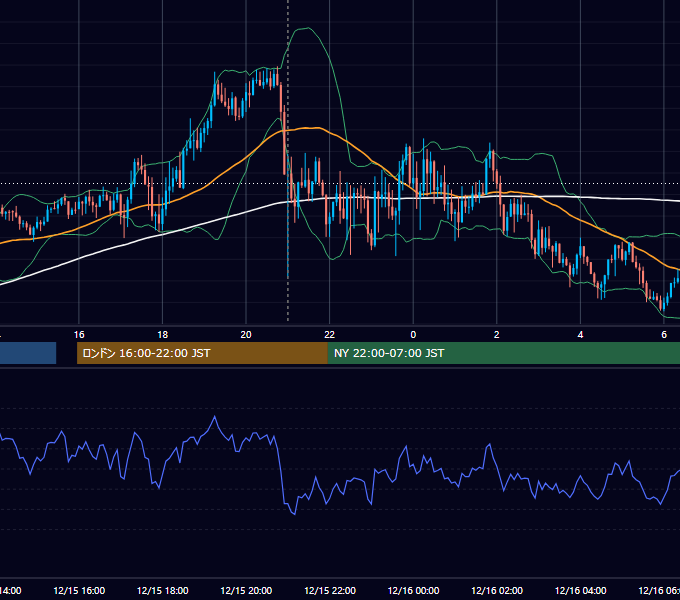
Task: Click the "12/15 16:00" date label
Action: [x=79, y=590]
